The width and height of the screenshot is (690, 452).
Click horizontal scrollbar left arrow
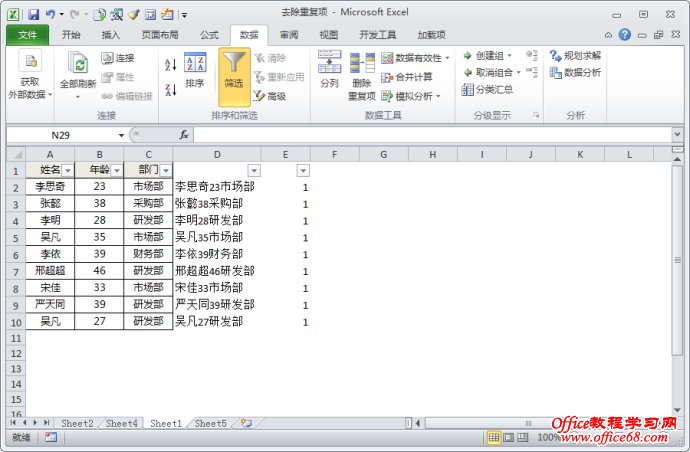(418, 423)
